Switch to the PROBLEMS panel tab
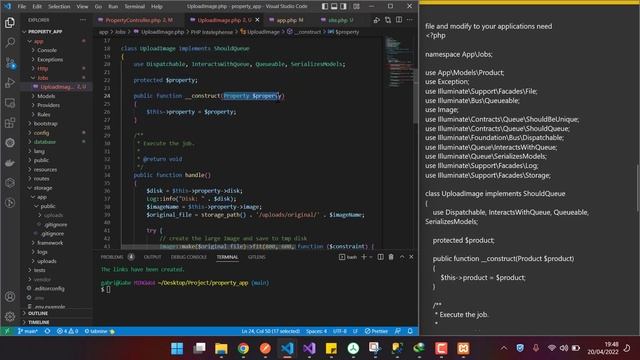 112,257
